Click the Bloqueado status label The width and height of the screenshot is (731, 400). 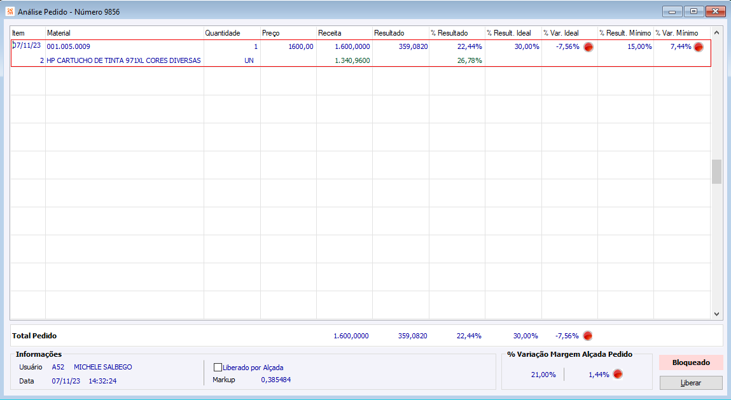click(x=691, y=362)
